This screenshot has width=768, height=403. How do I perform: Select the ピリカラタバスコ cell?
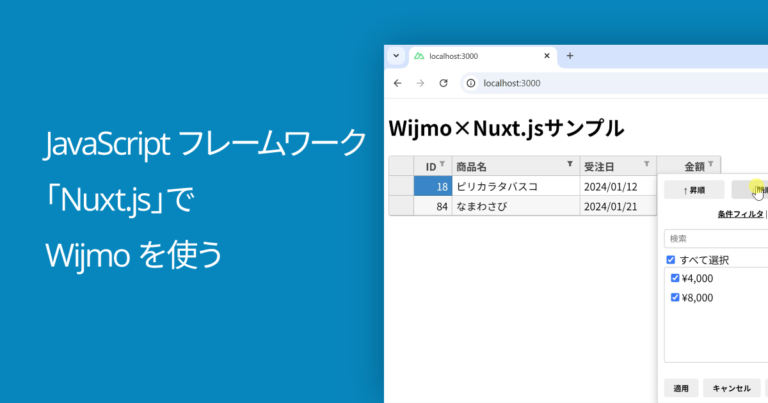tap(516, 186)
